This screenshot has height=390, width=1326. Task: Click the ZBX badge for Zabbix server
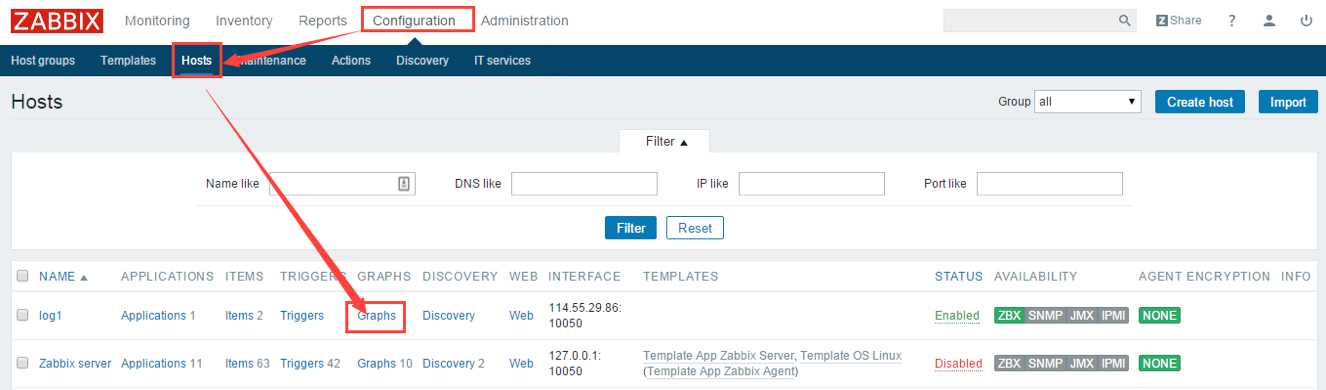coord(1009,363)
